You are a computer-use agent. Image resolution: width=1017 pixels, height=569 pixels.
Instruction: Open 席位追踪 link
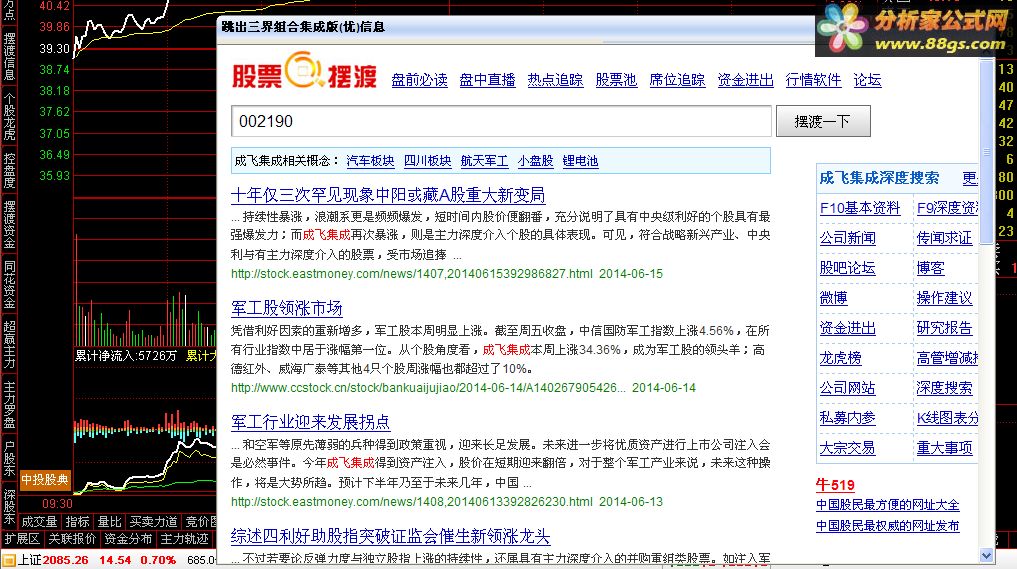(677, 80)
